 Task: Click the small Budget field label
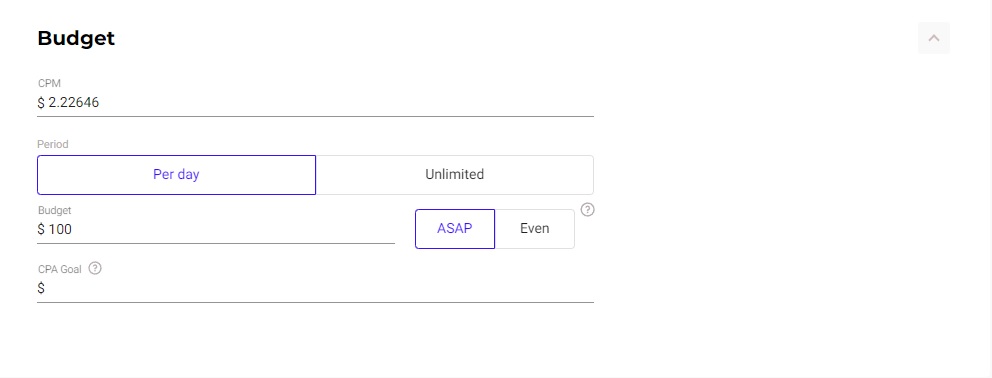pyautogui.click(x=54, y=210)
